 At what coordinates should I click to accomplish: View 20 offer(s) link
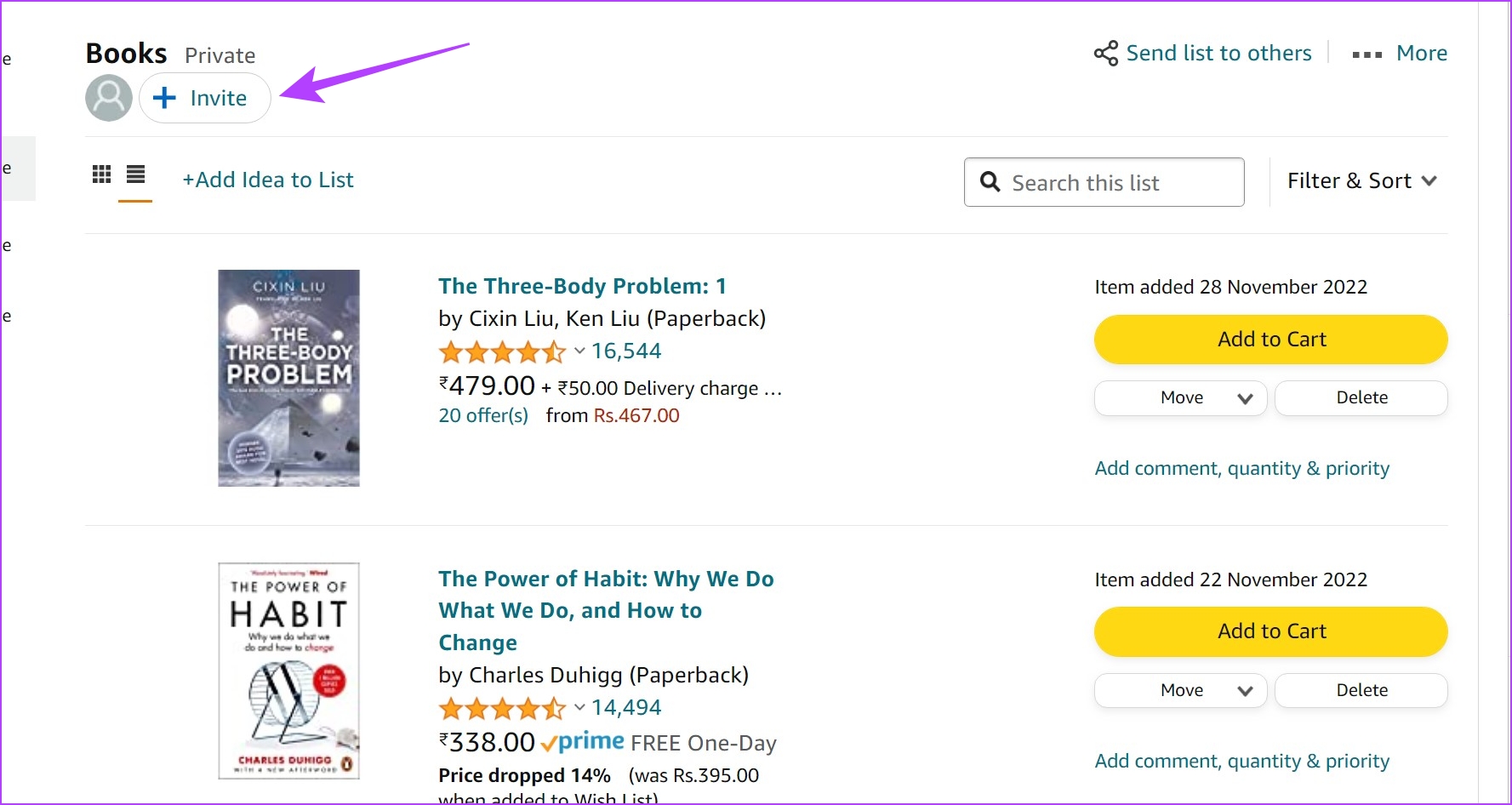click(x=483, y=415)
